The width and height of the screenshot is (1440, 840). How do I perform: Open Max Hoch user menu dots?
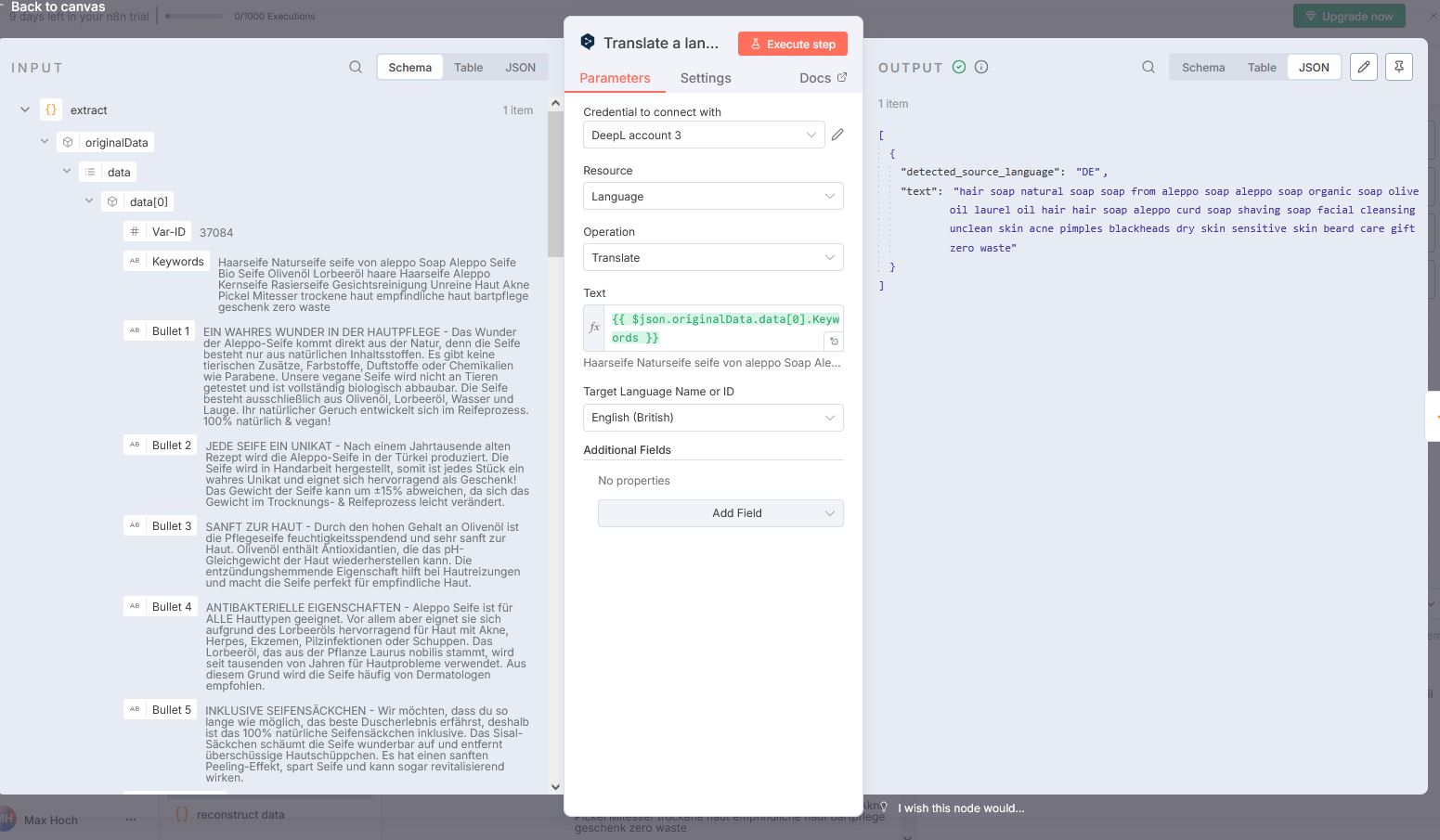(131, 820)
